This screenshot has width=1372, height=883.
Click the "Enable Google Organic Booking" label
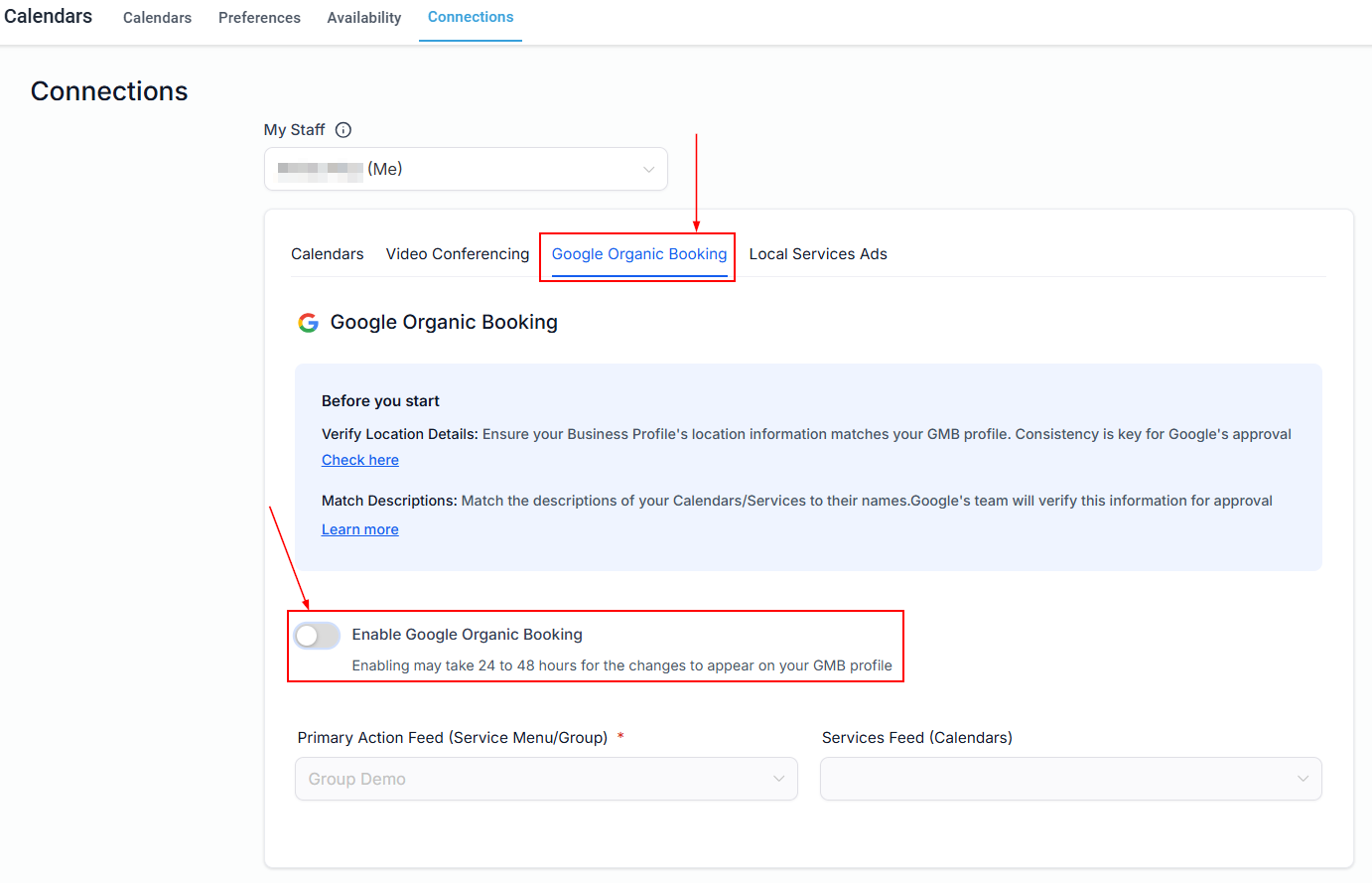click(467, 635)
